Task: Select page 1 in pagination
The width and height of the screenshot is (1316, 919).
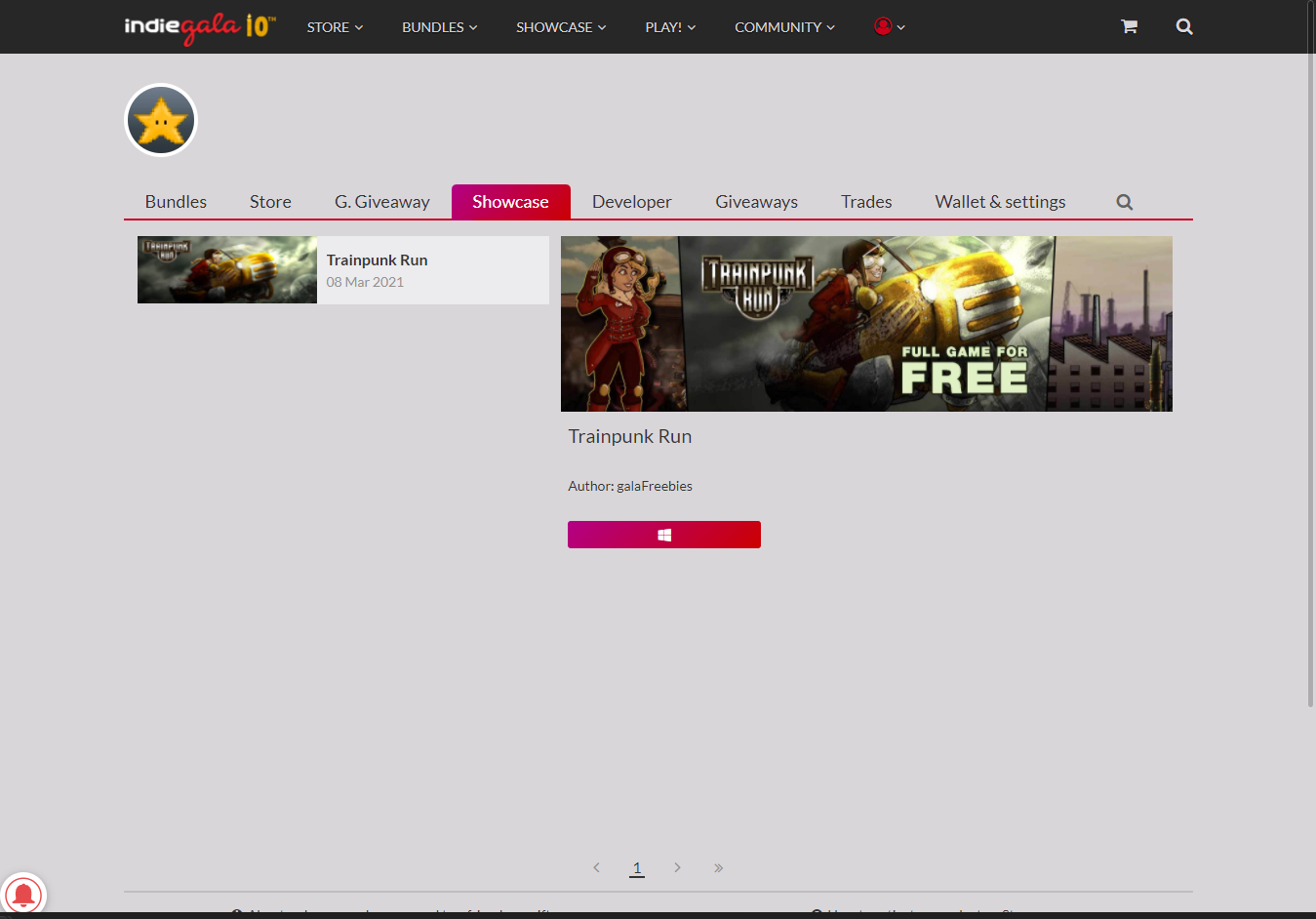Action: [637, 867]
